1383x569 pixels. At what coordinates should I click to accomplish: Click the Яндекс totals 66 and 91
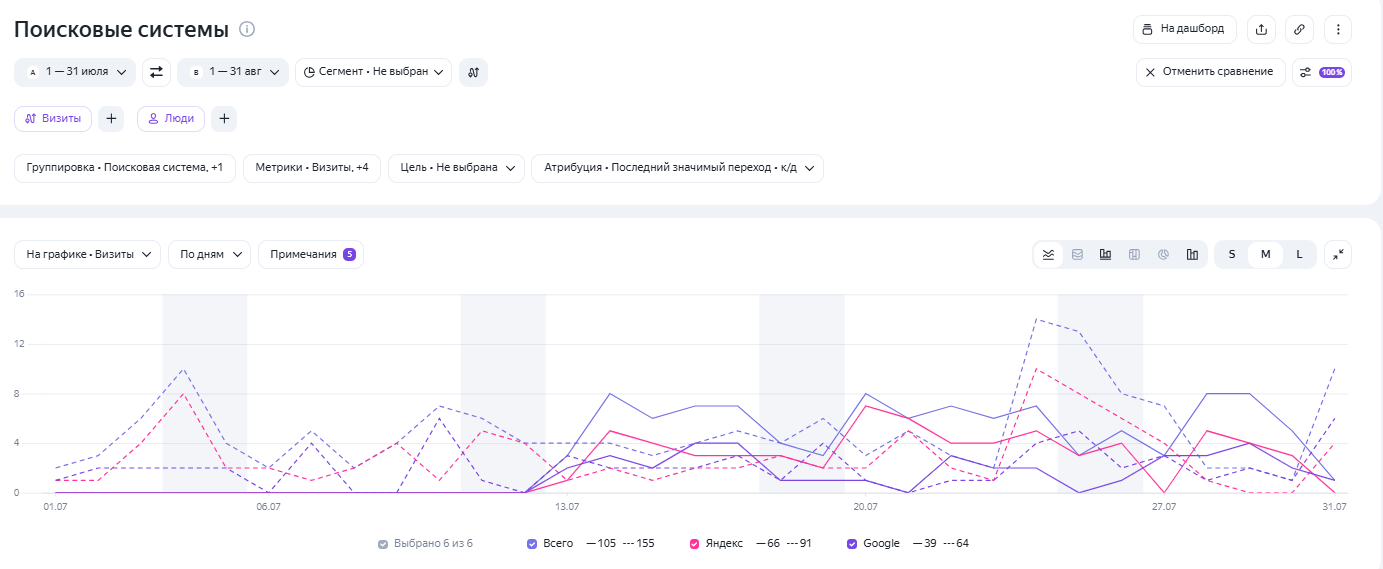[784, 544]
